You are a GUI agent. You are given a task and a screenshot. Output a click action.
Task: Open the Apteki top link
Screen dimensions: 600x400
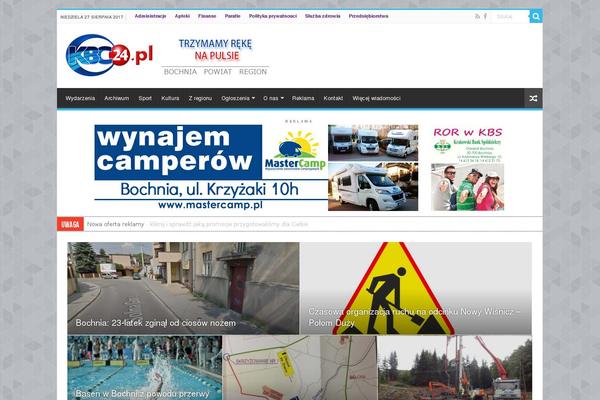pos(182,16)
